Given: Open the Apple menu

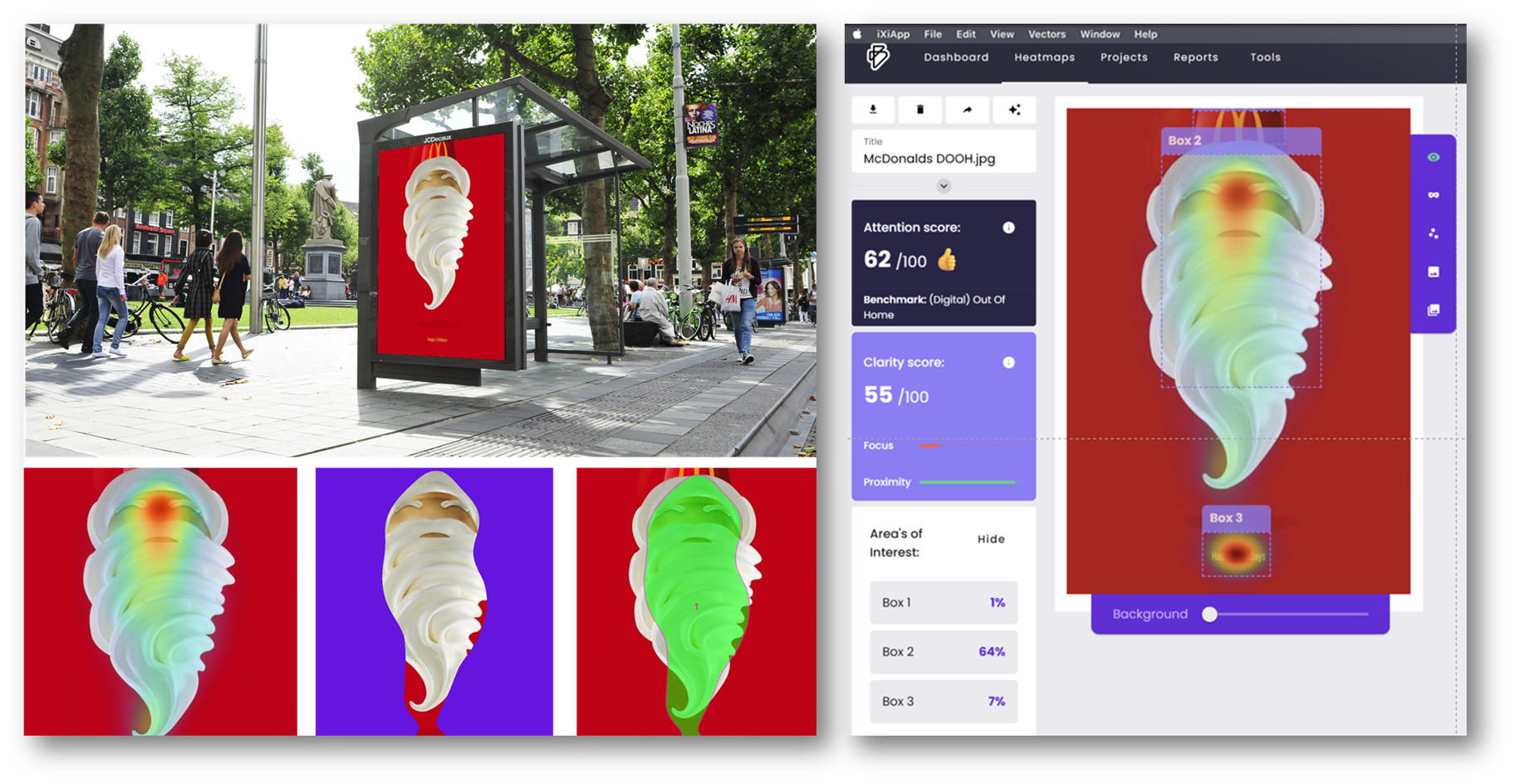Looking at the screenshot, I should (x=857, y=34).
